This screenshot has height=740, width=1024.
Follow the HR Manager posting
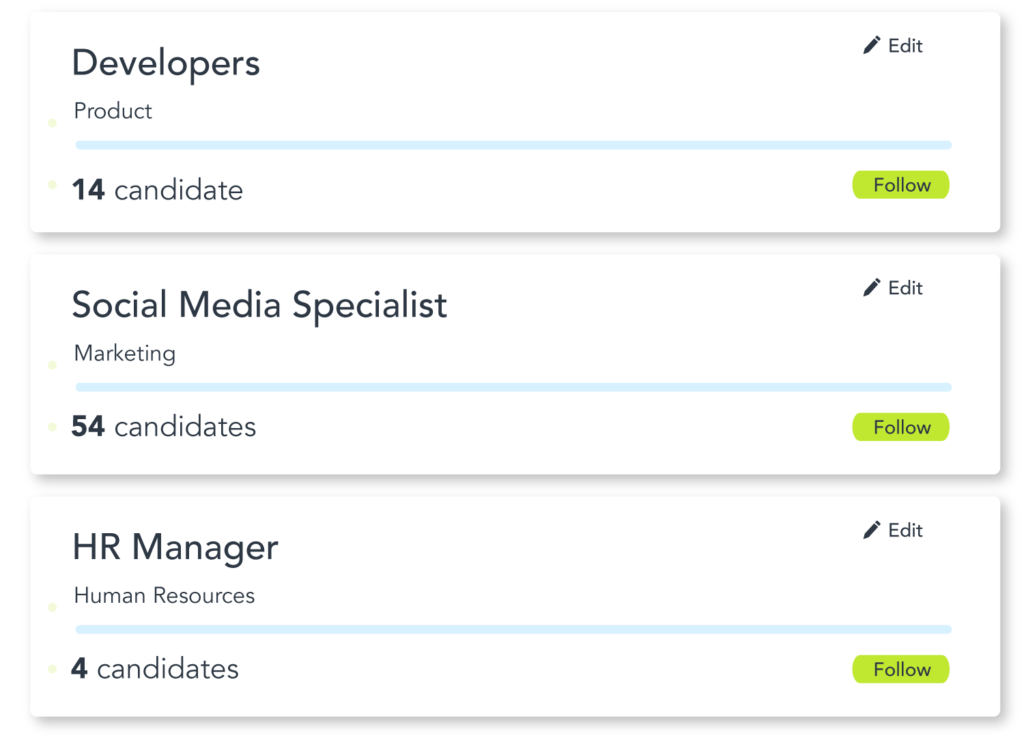coord(901,669)
